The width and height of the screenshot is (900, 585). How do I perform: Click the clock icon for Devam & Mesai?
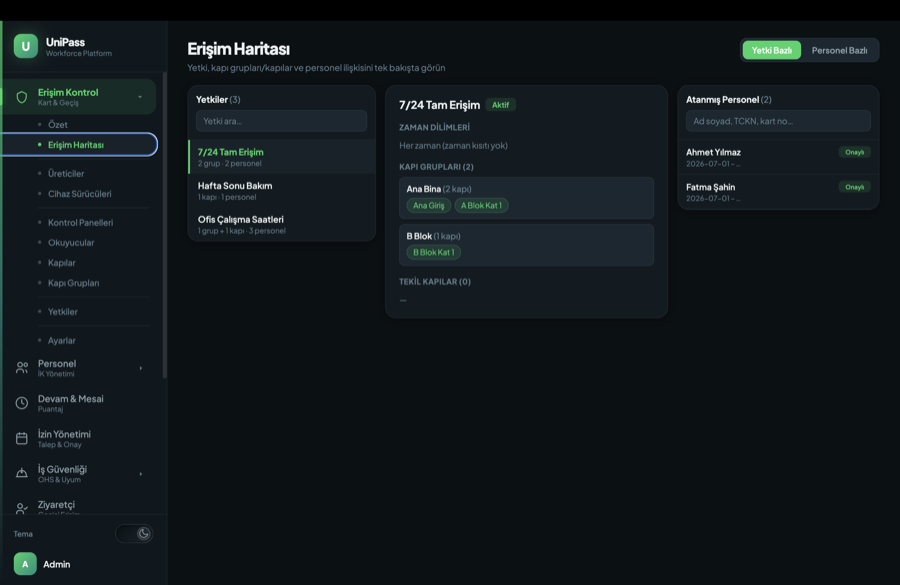point(22,403)
